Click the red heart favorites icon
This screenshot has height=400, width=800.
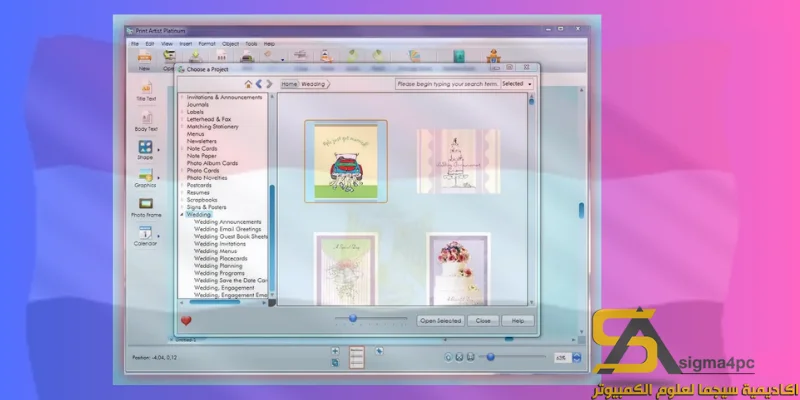186,321
